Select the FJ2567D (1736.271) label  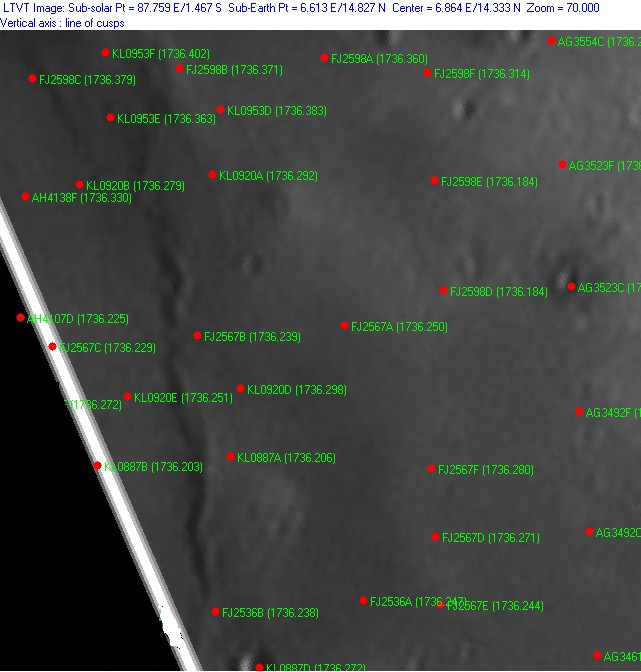point(490,538)
